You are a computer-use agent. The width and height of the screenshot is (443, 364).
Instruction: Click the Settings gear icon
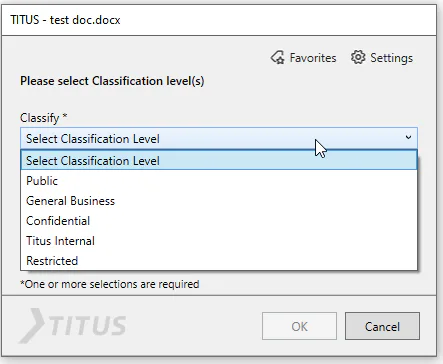pyautogui.click(x=358, y=57)
